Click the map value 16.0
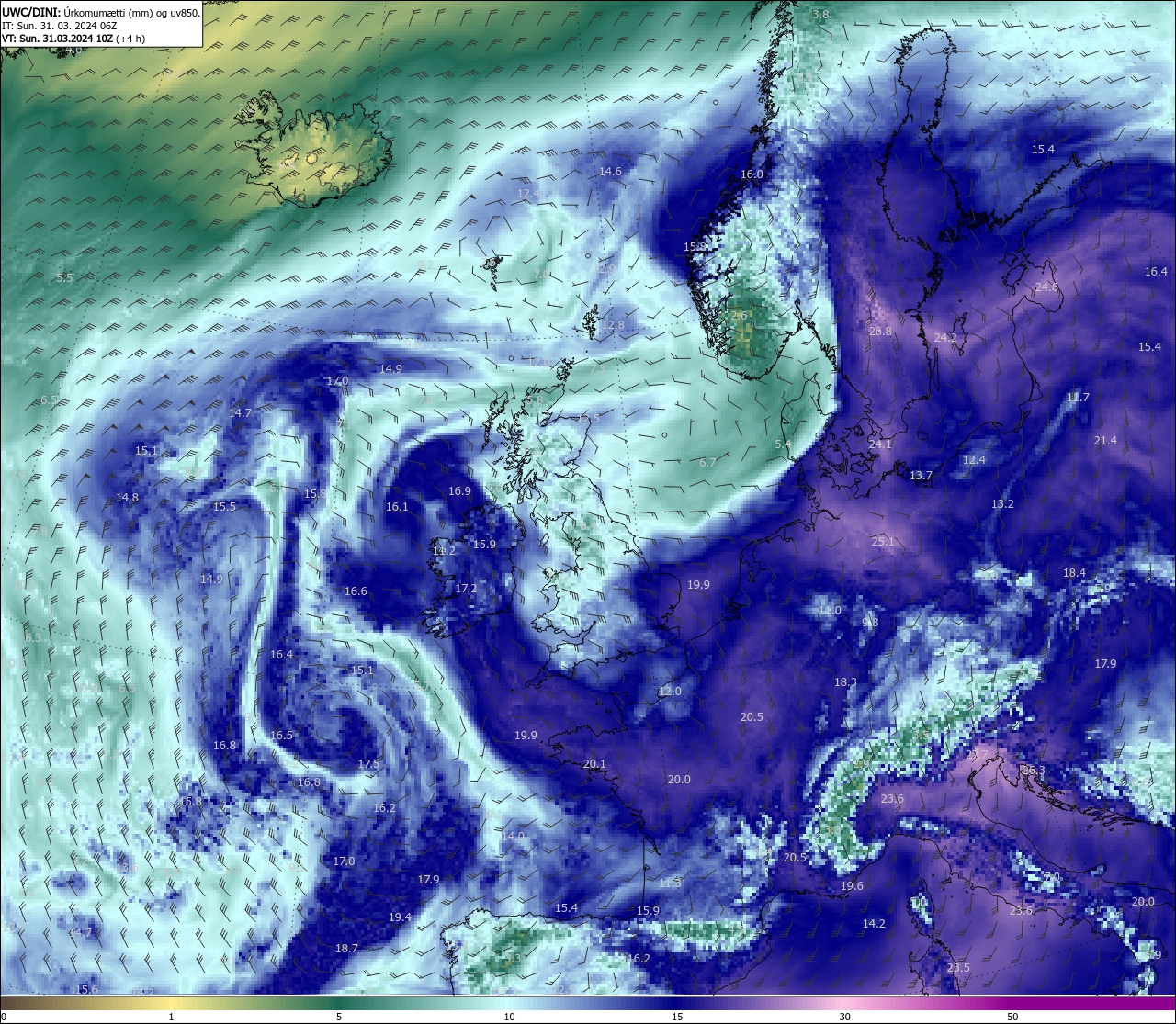 [752, 174]
